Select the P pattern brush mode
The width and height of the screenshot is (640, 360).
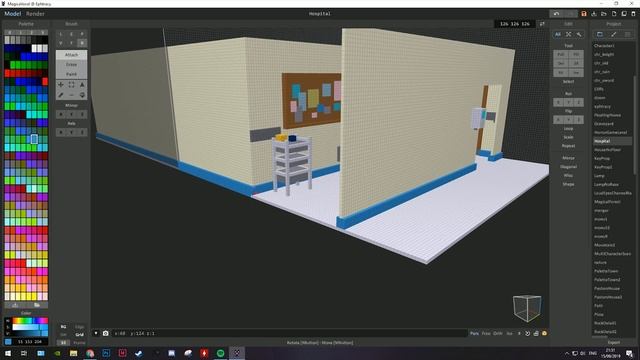point(82,34)
